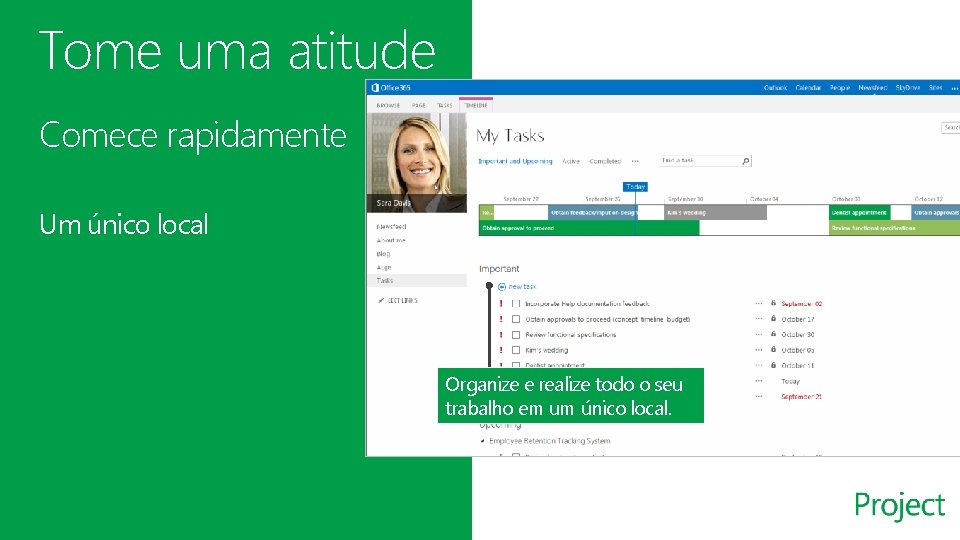
Task: Click the lock icon next to October 30
Action: coord(773,334)
